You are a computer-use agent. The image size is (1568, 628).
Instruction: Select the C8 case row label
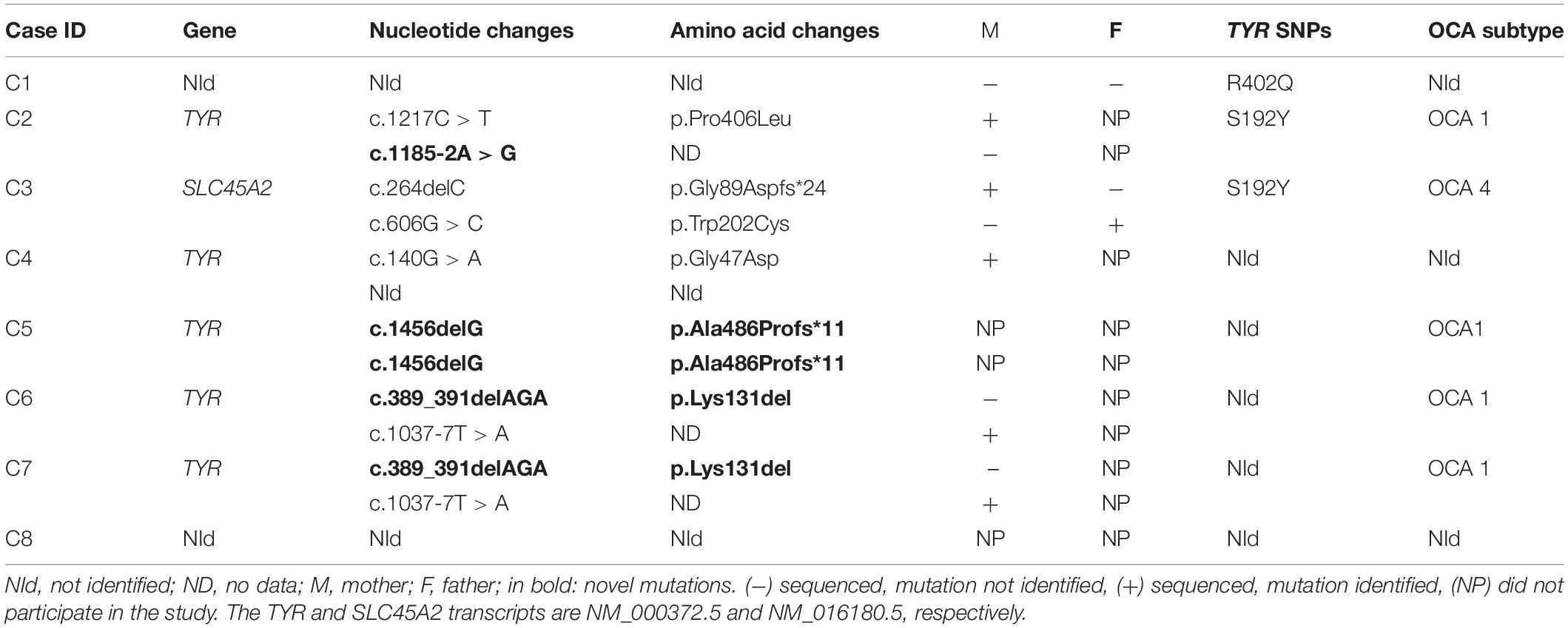pos(18,538)
